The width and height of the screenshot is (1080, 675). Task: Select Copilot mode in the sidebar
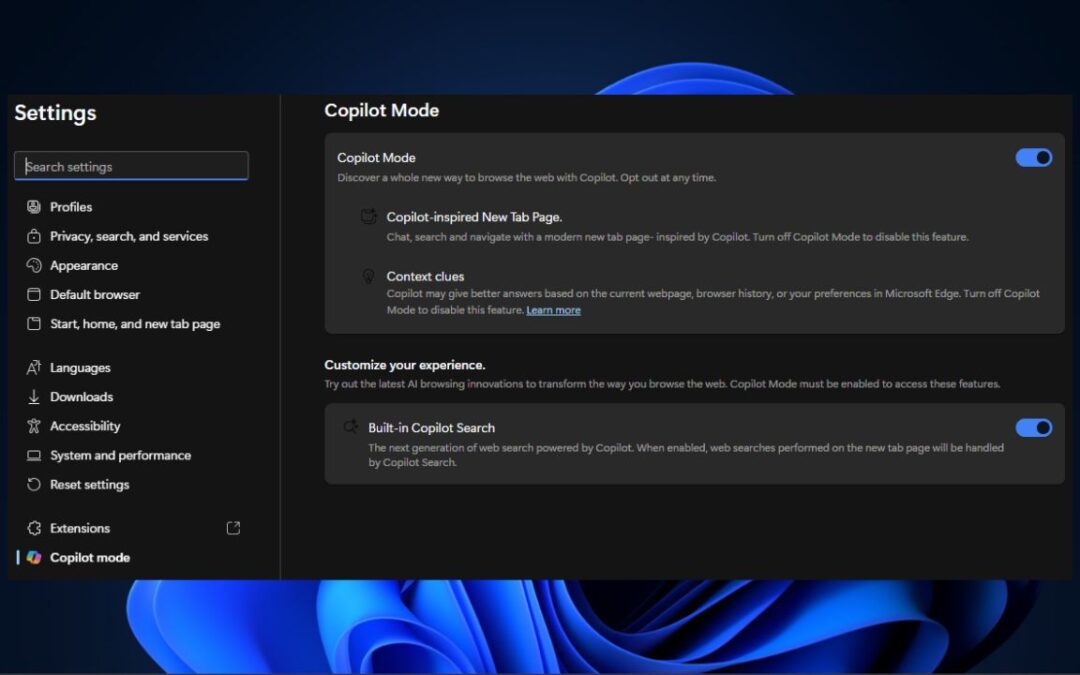(90, 557)
